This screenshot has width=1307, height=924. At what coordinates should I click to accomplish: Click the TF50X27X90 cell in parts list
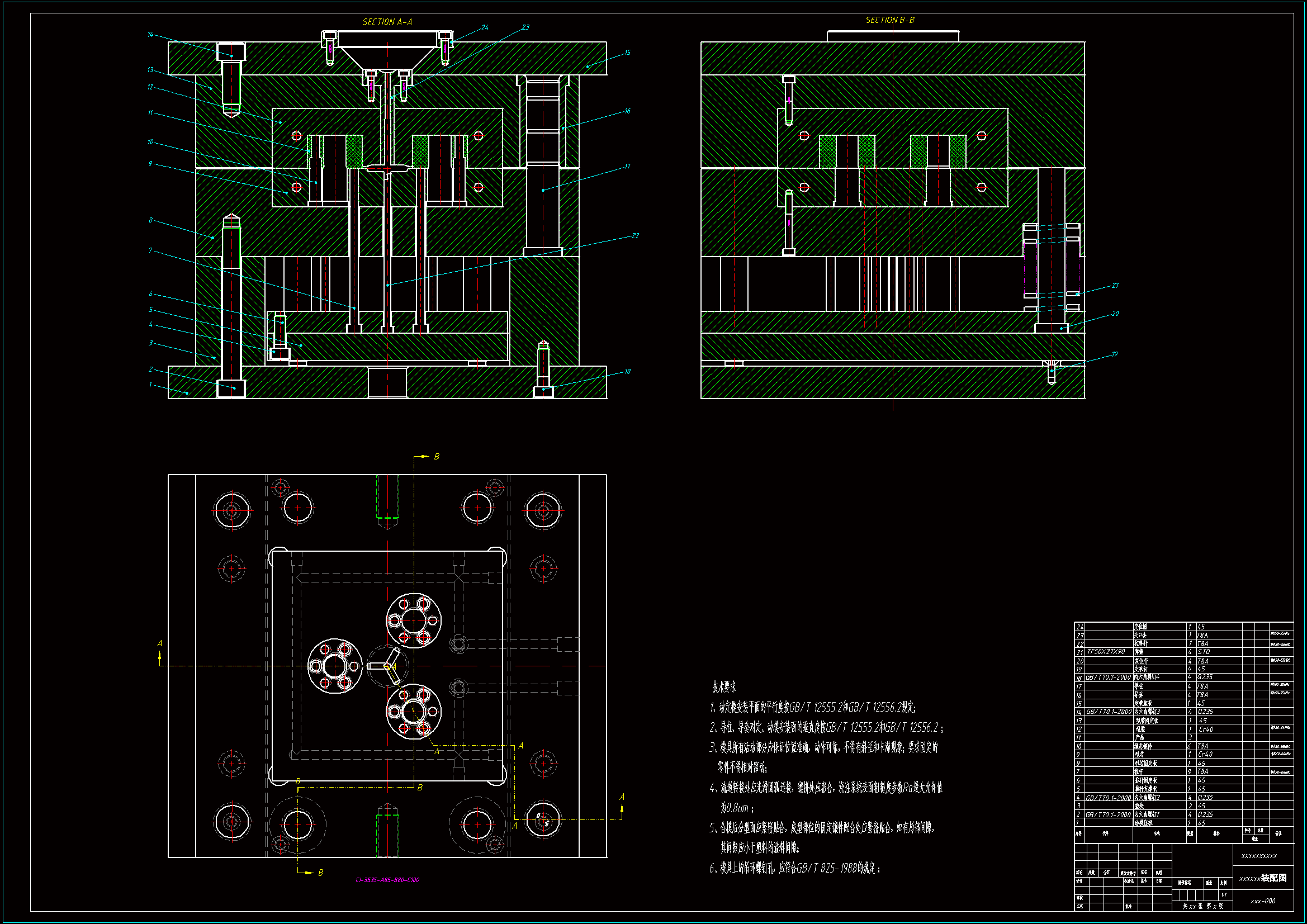pos(1106,652)
